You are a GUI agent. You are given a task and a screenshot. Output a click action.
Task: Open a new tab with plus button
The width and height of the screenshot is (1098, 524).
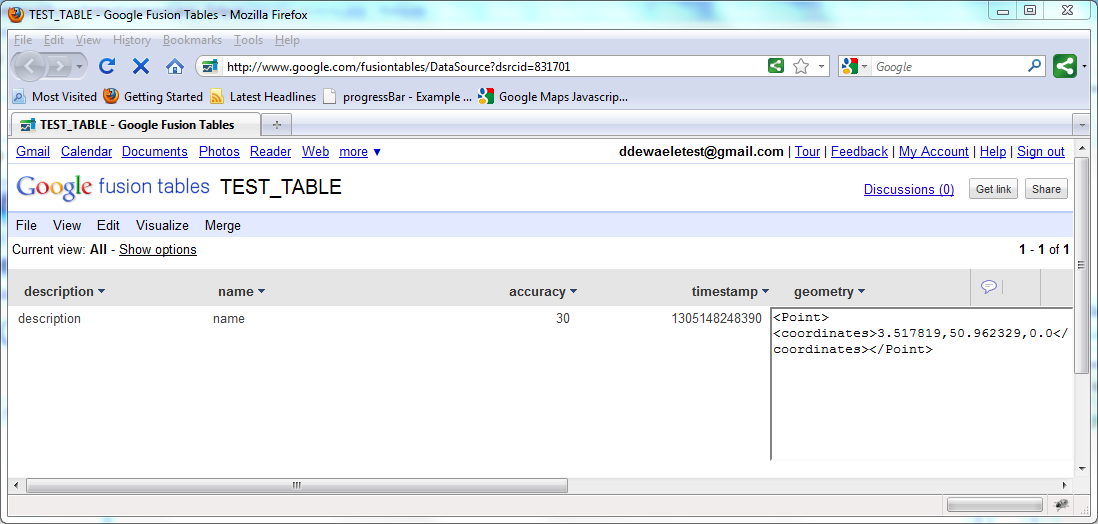coord(277,125)
